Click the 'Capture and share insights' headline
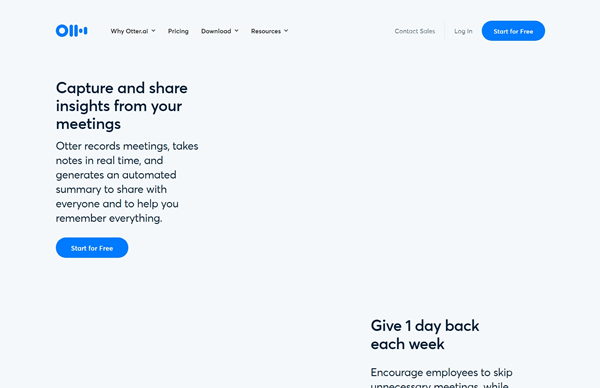The height and width of the screenshot is (388, 600). coord(122,106)
